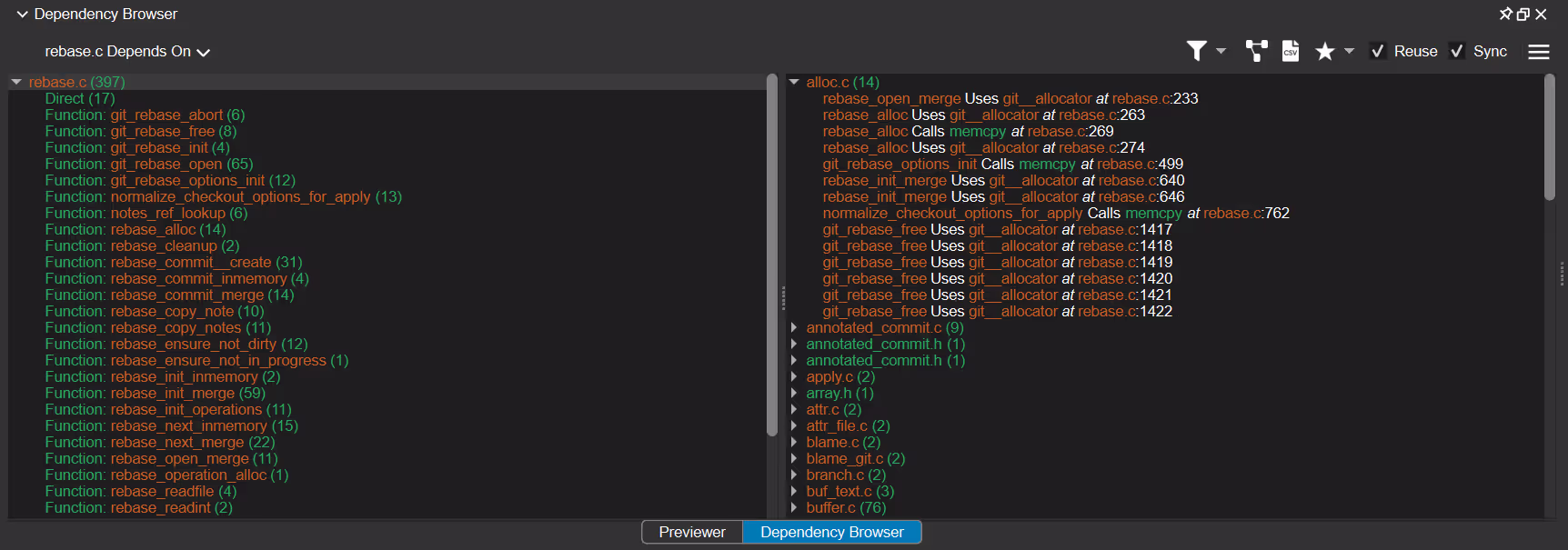Select Function: rebase_alloc (14)
Viewport: 1568px width, 550px height.
tap(136, 229)
